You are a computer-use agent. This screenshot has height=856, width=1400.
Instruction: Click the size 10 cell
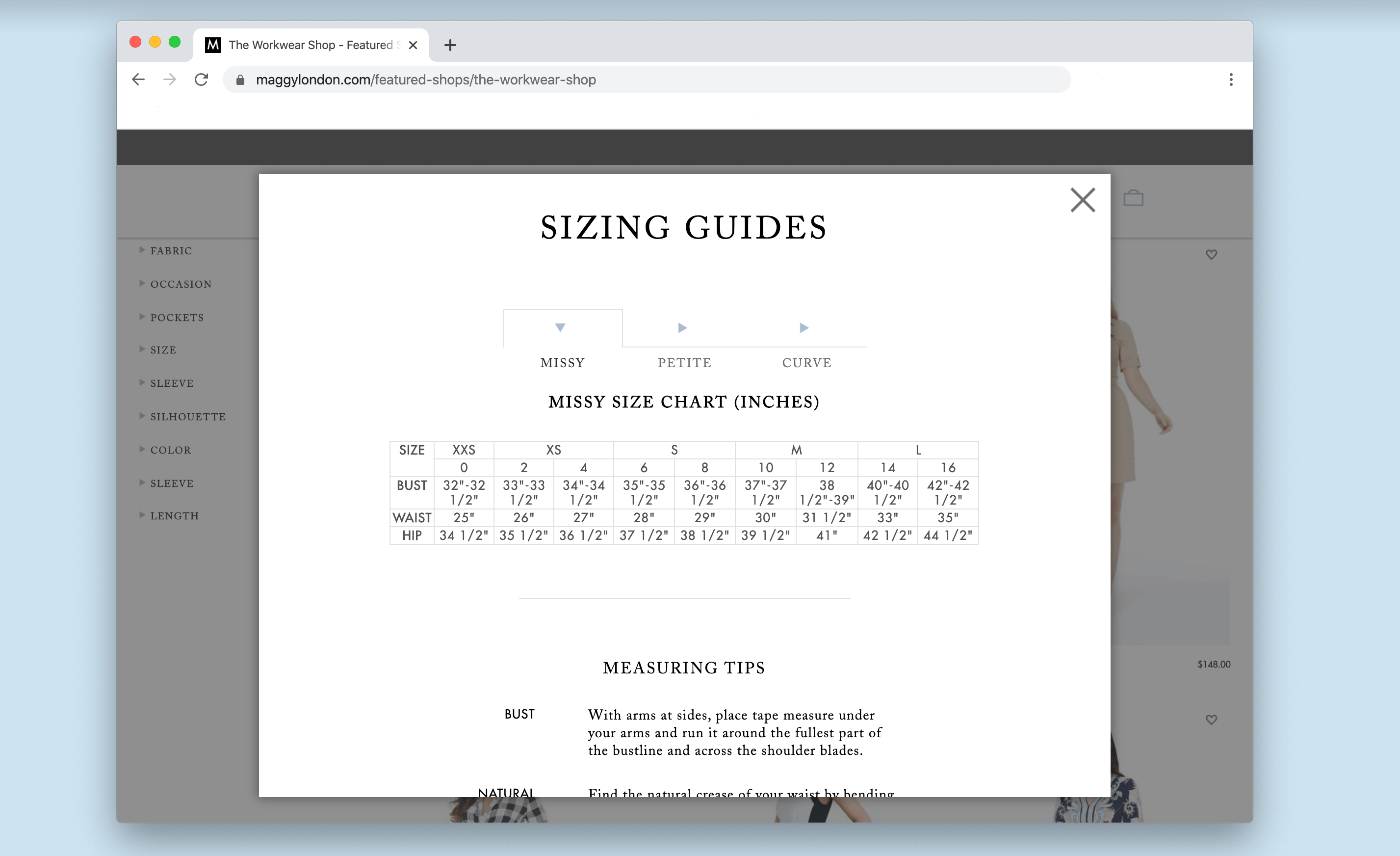click(x=765, y=467)
